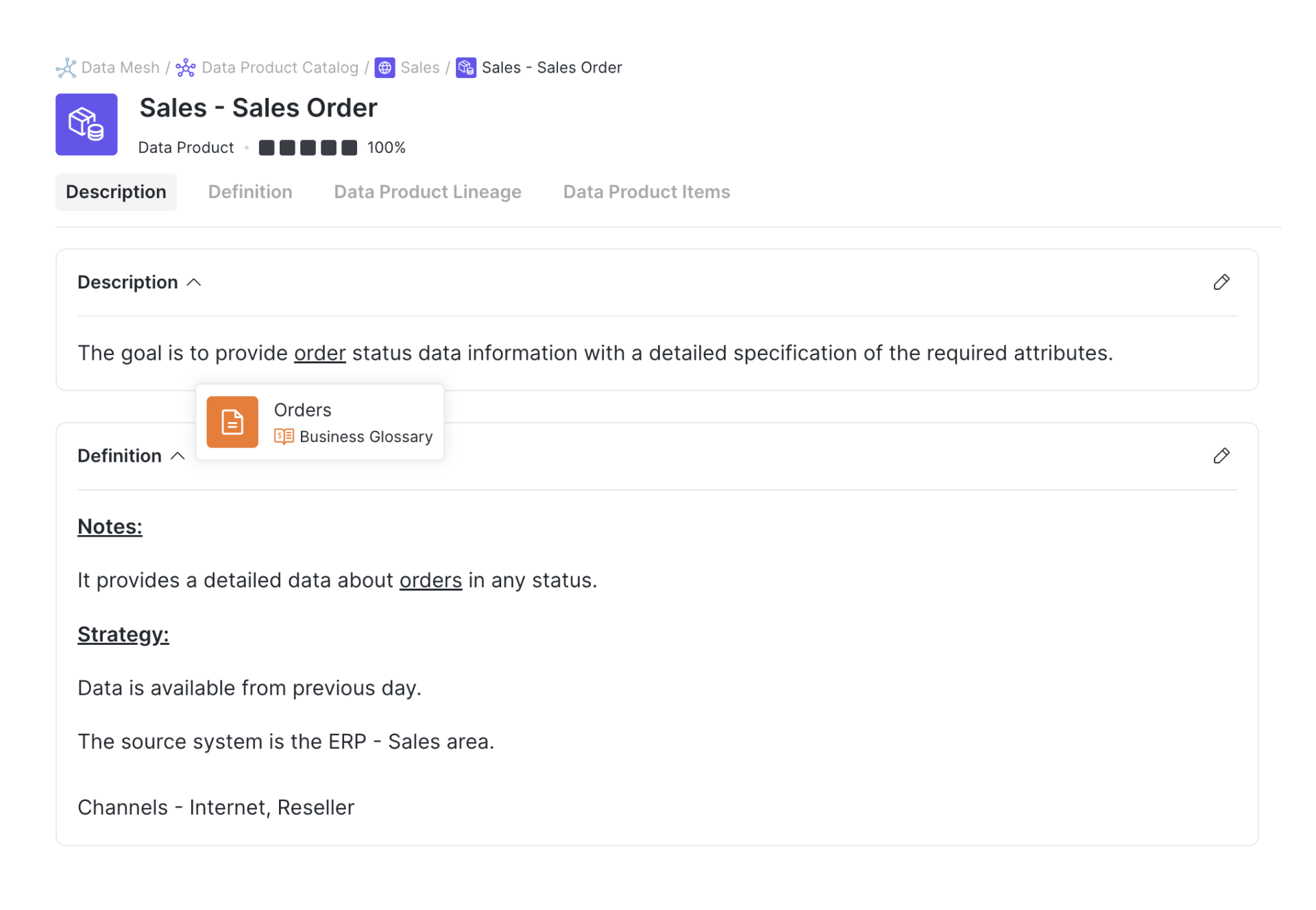The image size is (1316, 910).
Task: Open Orders from the glossary popup
Action: [302, 410]
